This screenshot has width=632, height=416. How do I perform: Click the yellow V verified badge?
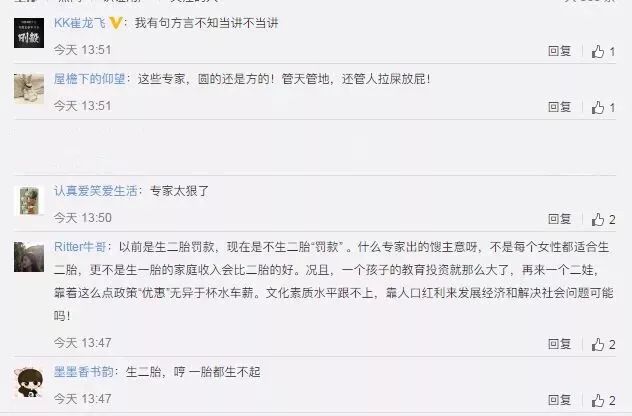(116, 23)
